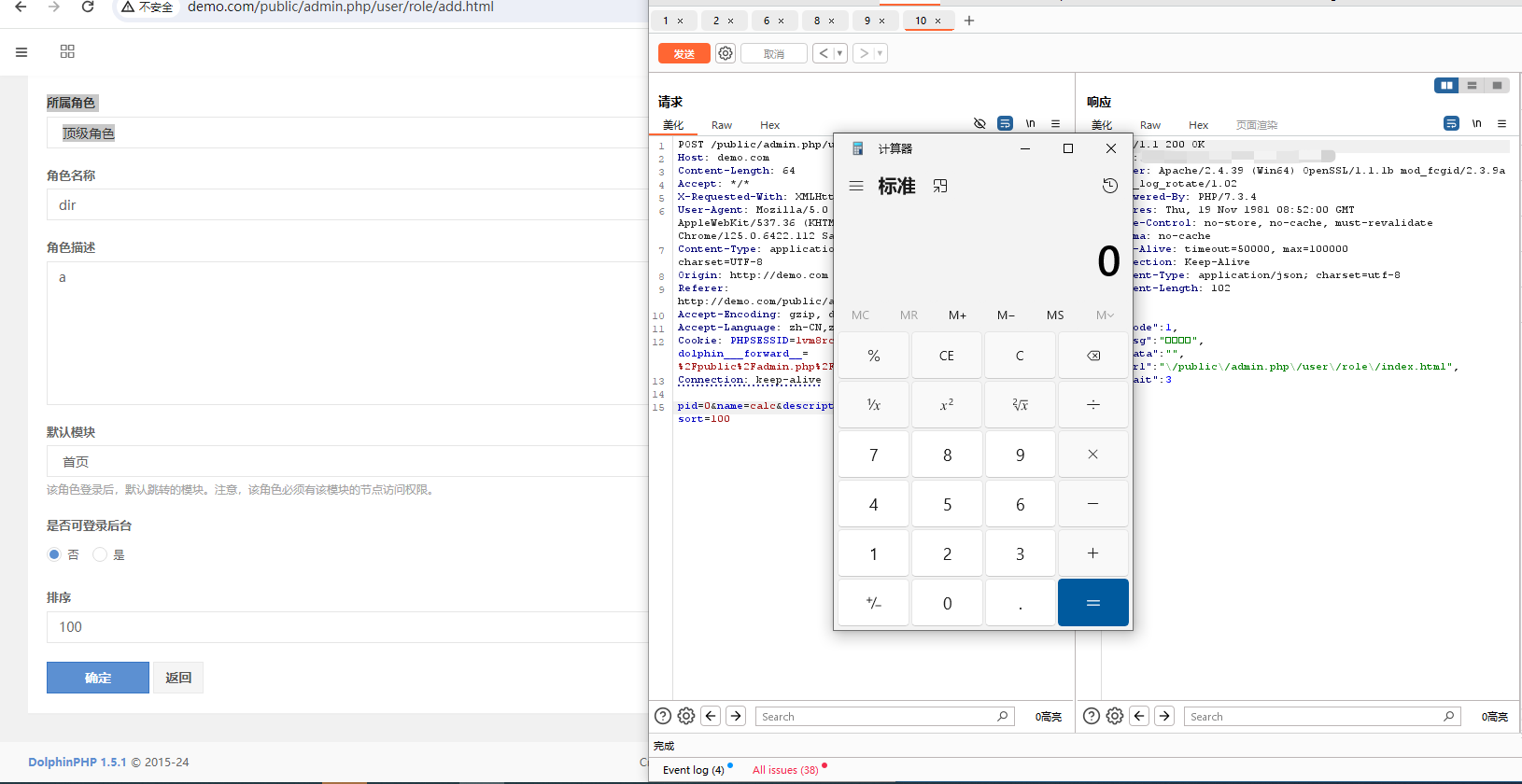Screen dimensions: 1522x784
Task: Close Repeater tab 10
Action: (938, 21)
